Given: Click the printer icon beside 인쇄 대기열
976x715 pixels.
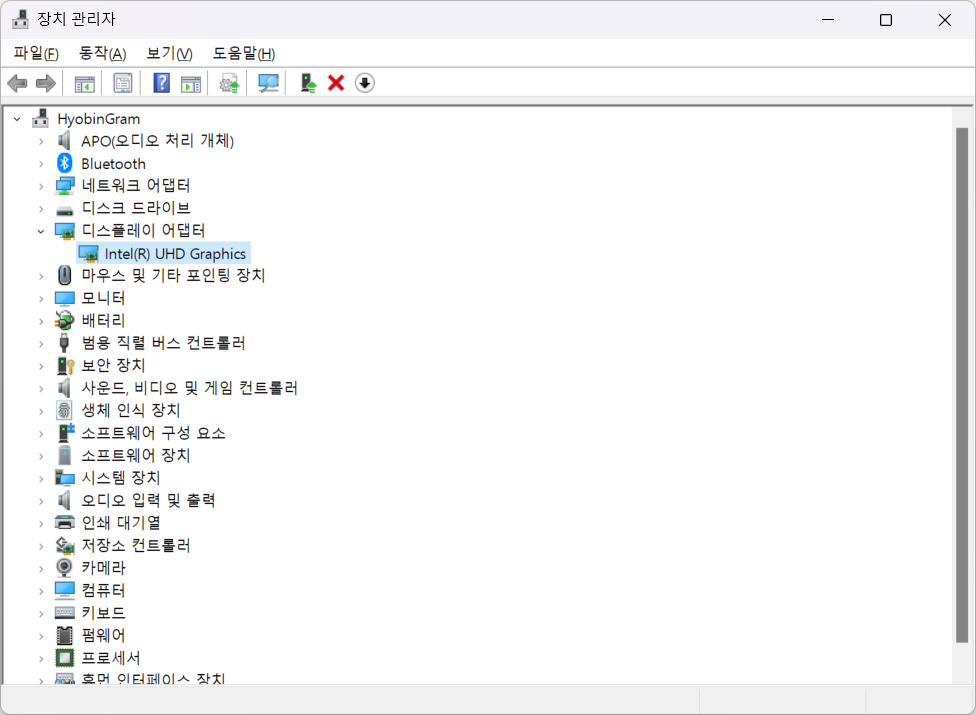Looking at the screenshot, I should point(65,522).
